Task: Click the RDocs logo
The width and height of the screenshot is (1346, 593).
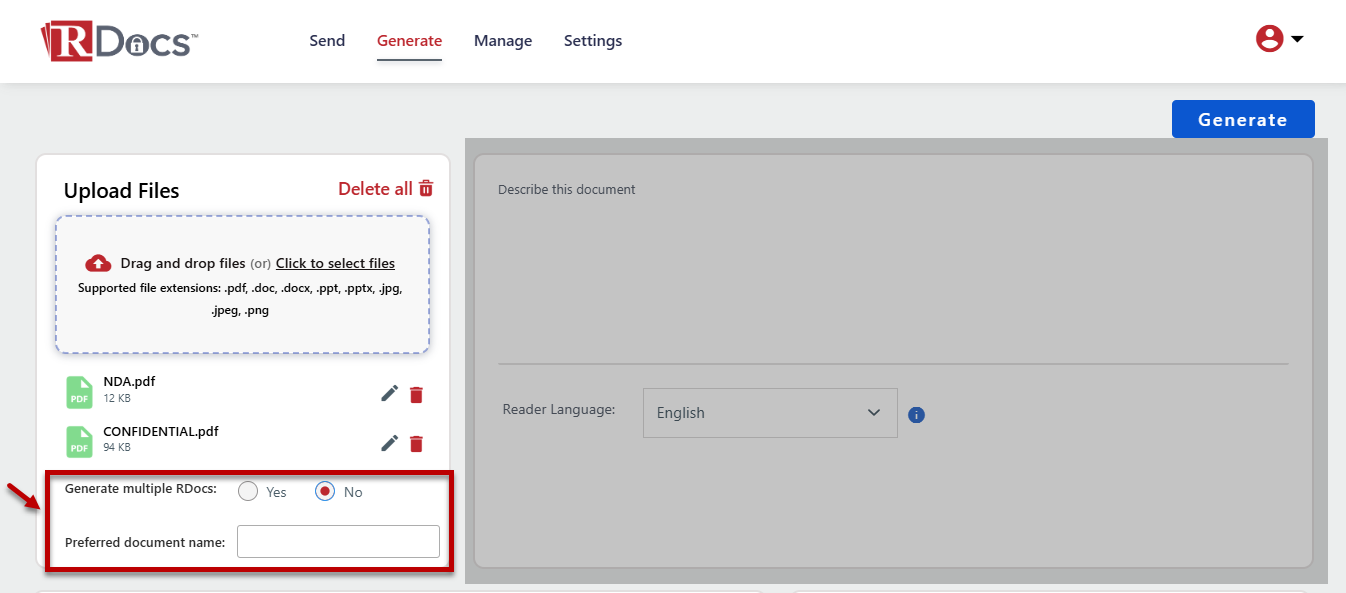Action: coord(119,41)
